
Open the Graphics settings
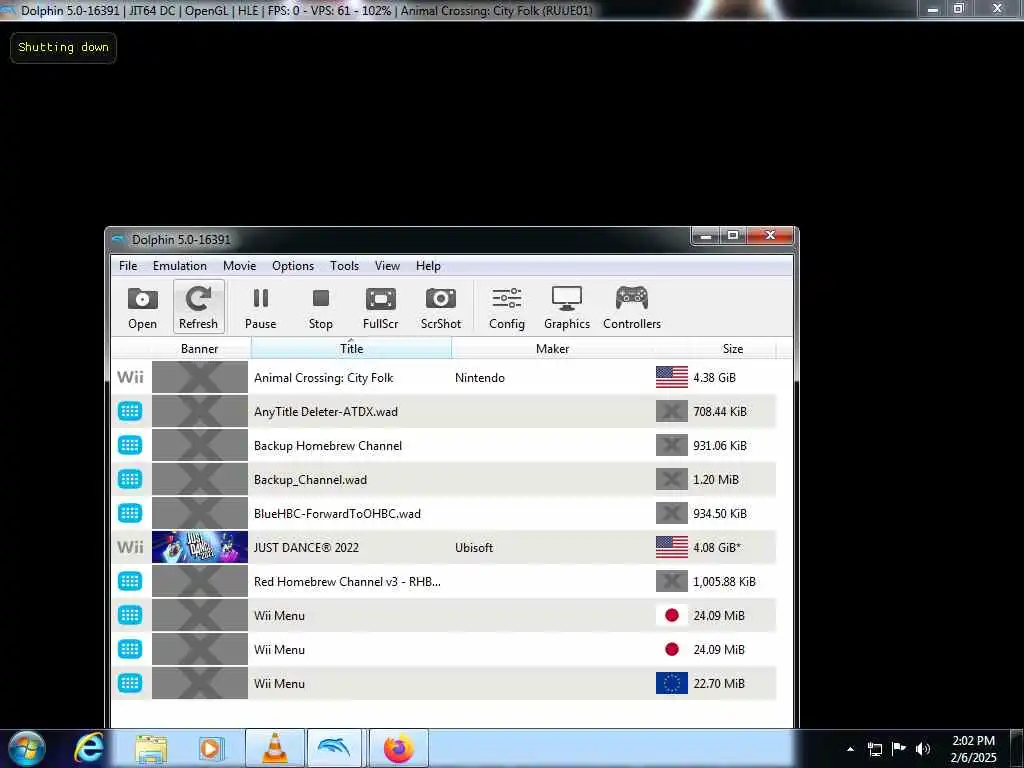coord(567,307)
